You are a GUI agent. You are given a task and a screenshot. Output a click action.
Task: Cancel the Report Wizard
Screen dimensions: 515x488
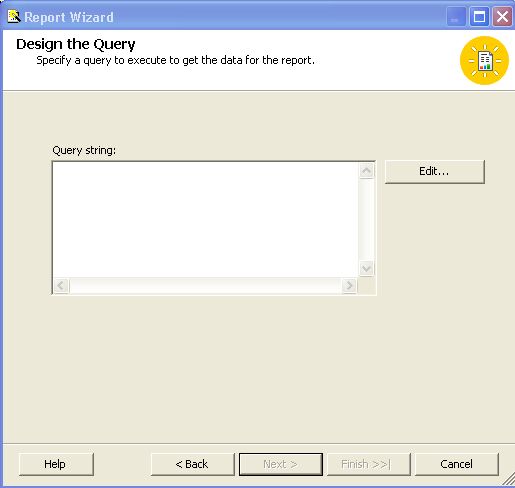tap(457, 464)
